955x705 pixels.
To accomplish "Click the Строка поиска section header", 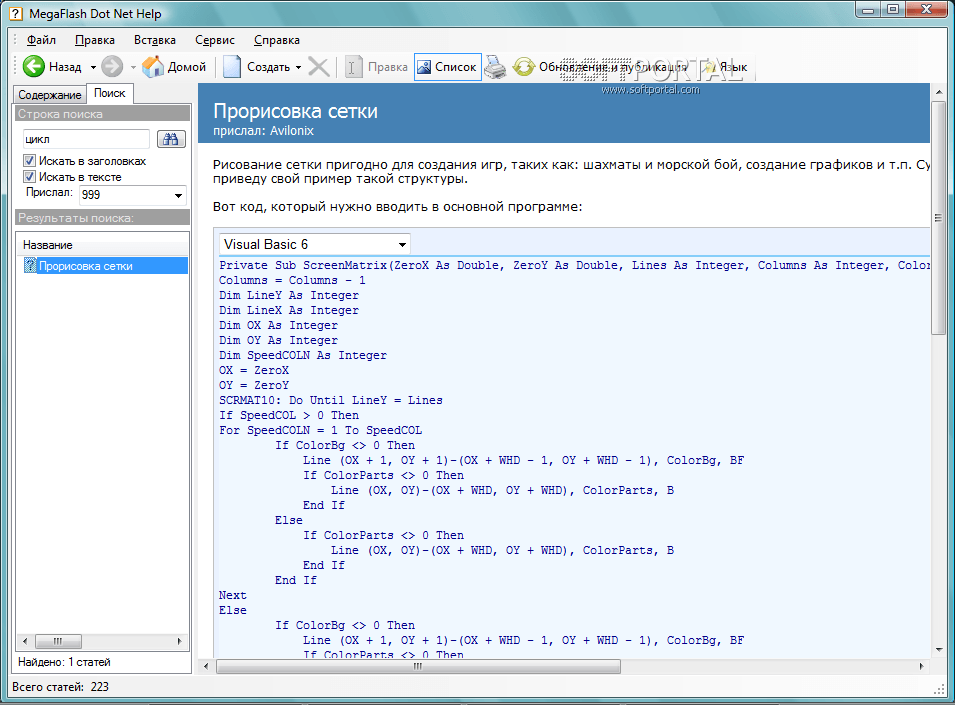I will tap(102, 114).
